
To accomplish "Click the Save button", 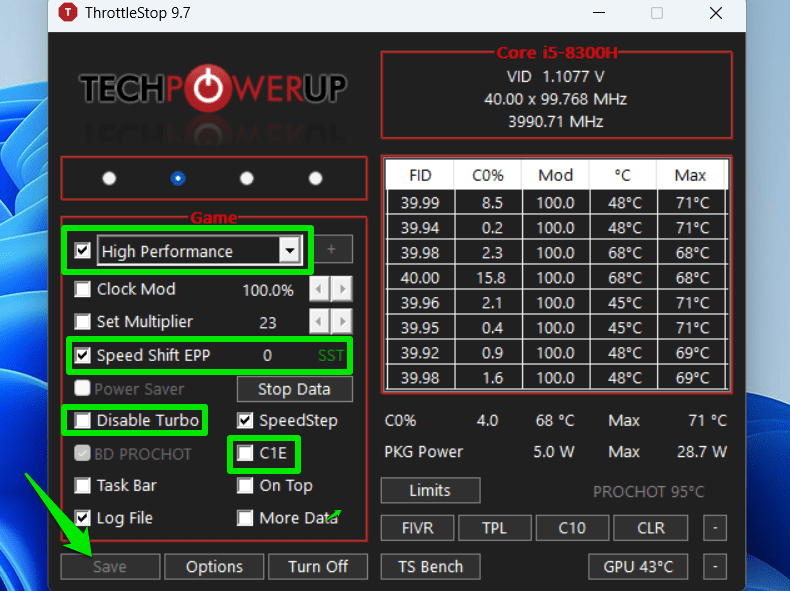I will click(110, 567).
